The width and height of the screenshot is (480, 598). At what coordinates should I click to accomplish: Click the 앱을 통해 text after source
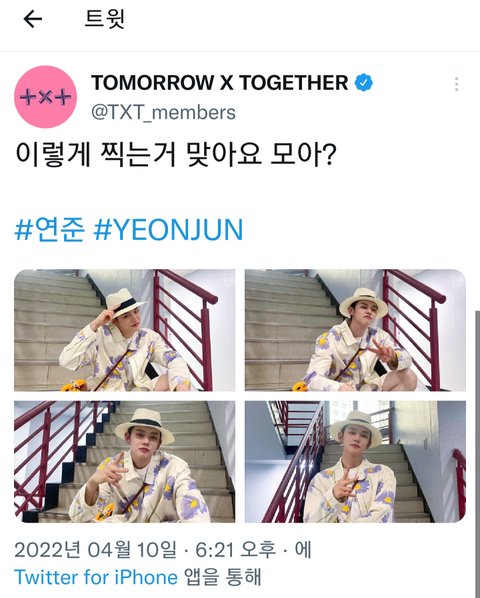223,577
